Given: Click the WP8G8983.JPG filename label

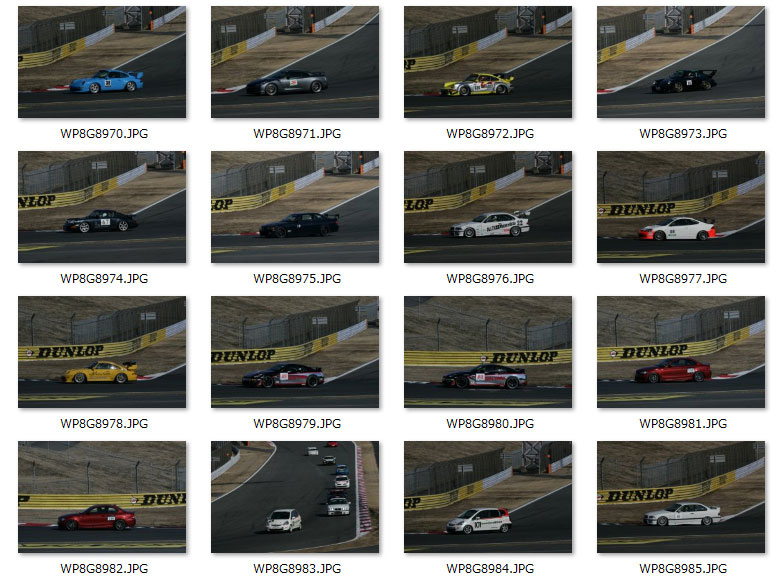Looking at the screenshot, I should tap(297, 569).
